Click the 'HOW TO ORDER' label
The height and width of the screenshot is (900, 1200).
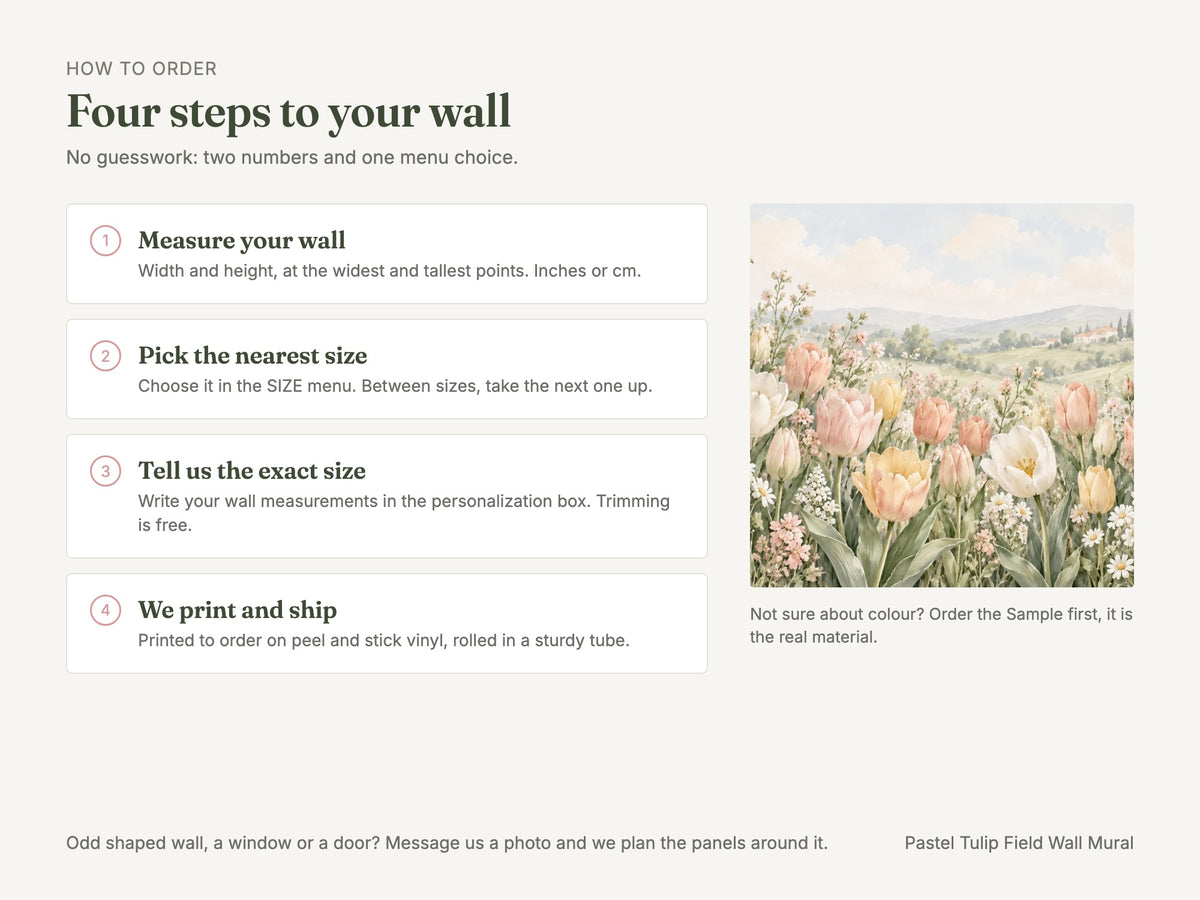[x=142, y=69]
